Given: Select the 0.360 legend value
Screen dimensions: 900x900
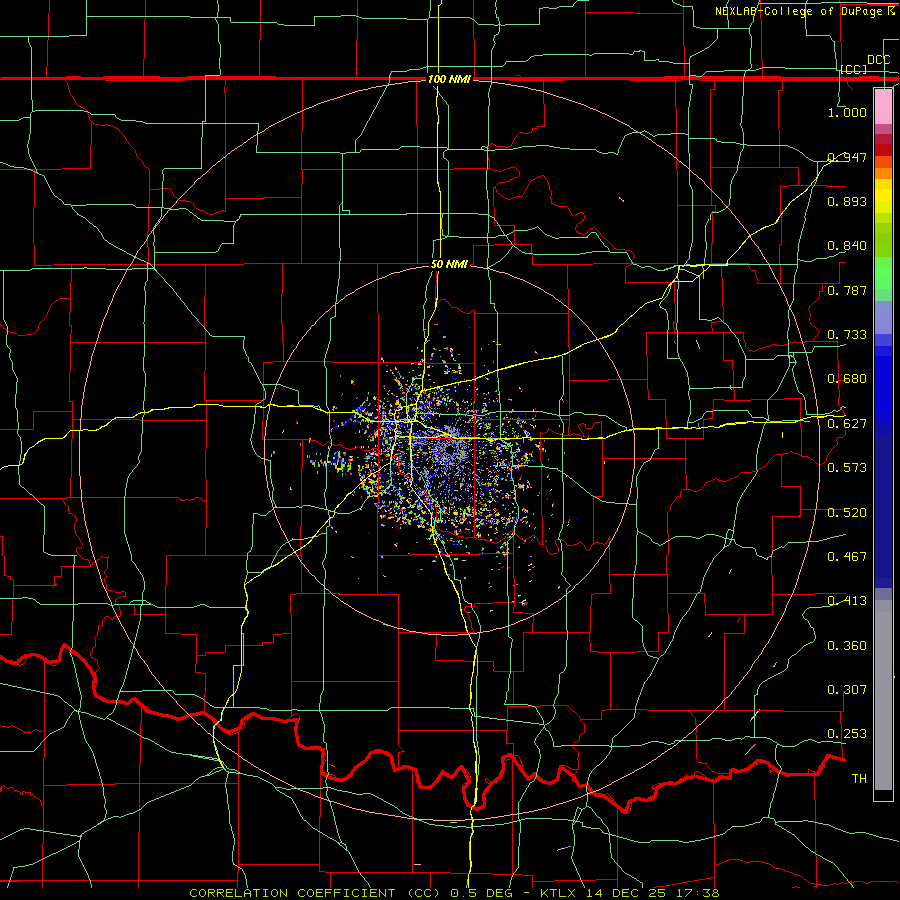Looking at the screenshot, I should click(x=847, y=646).
